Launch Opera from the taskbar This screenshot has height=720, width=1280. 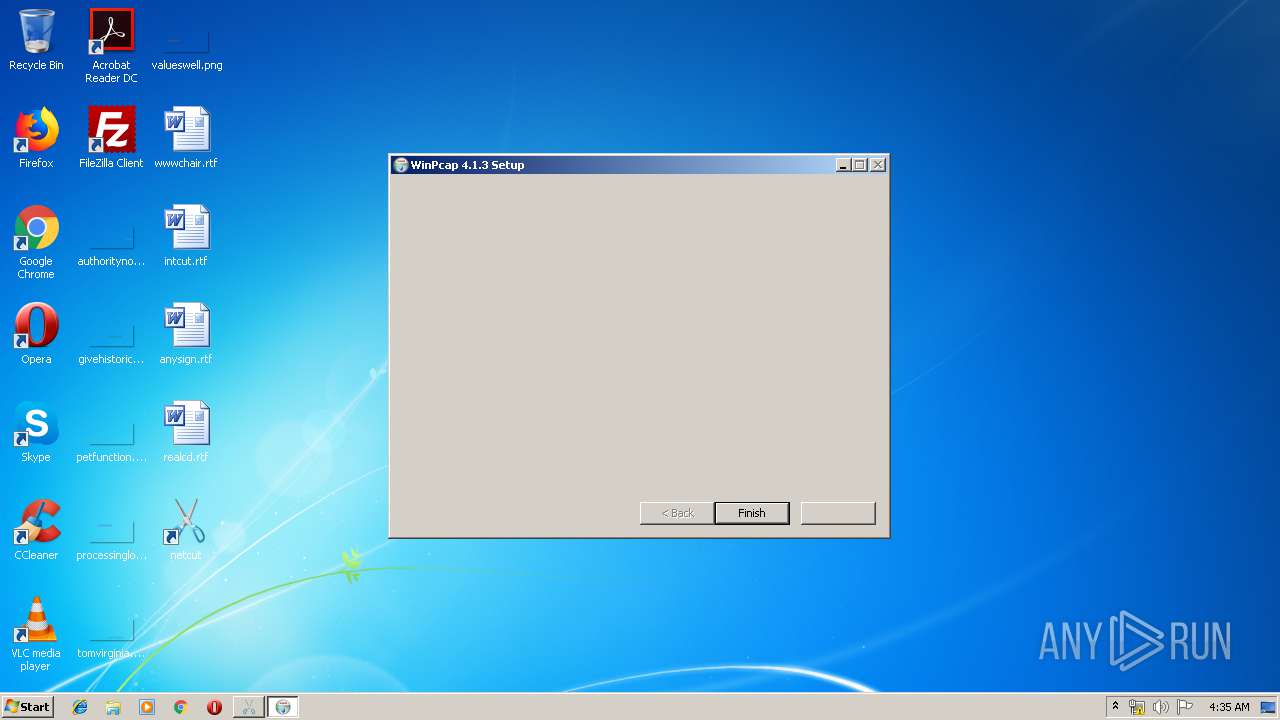point(214,707)
